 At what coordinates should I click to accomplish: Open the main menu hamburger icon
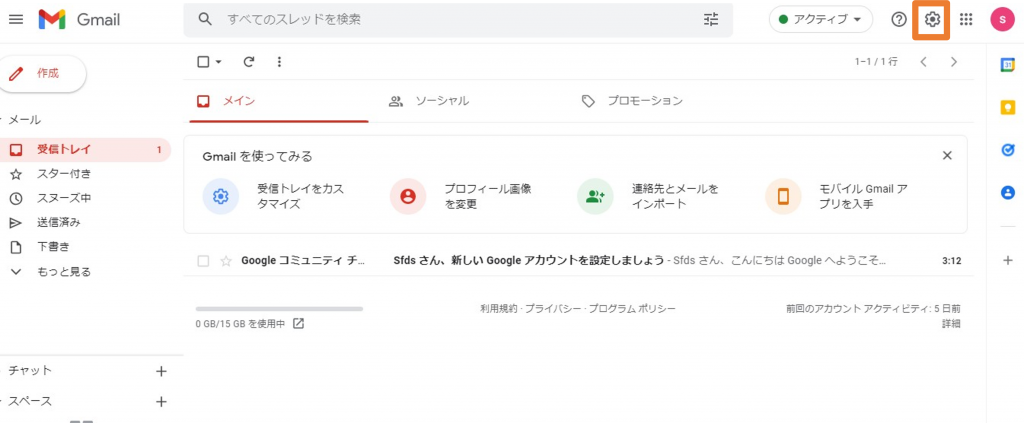[16, 20]
